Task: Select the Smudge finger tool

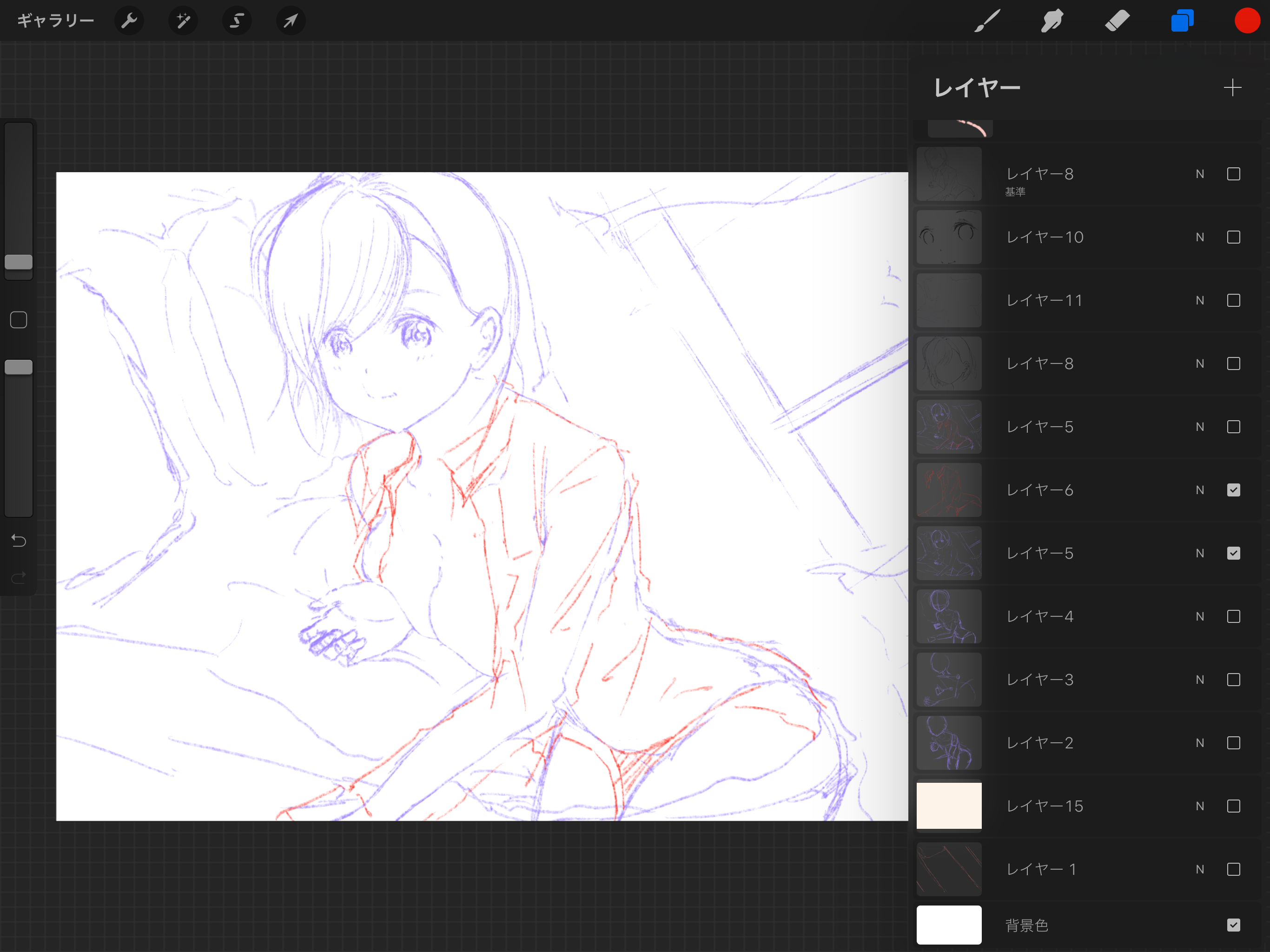Action: click(1052, 21)
